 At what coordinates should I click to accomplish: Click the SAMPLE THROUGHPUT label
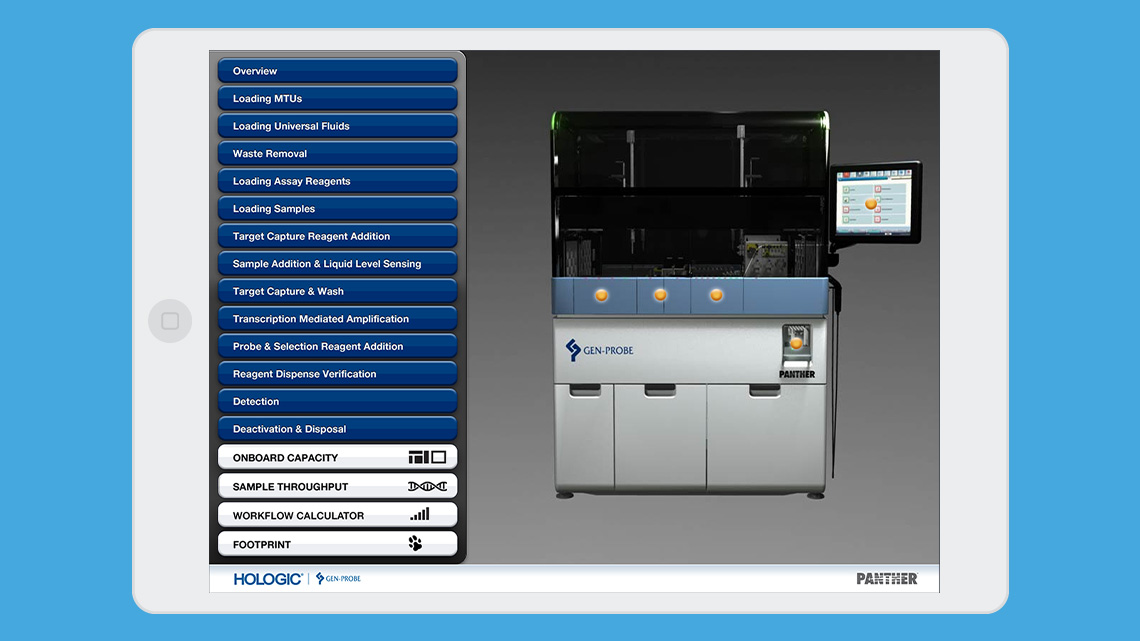click(290, 487)
